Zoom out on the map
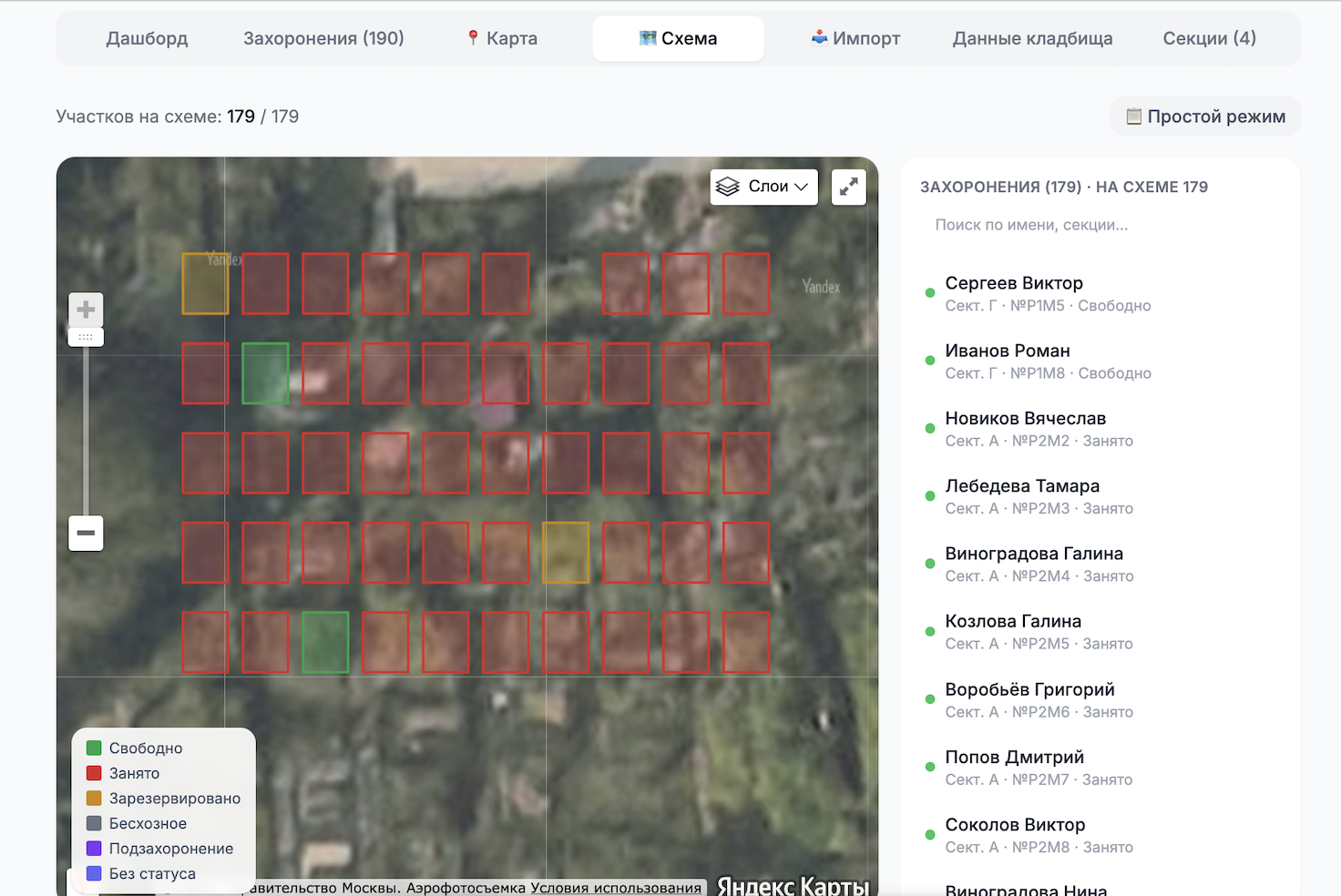Viewport: 1341px width, 896px height. pos(86,533)
